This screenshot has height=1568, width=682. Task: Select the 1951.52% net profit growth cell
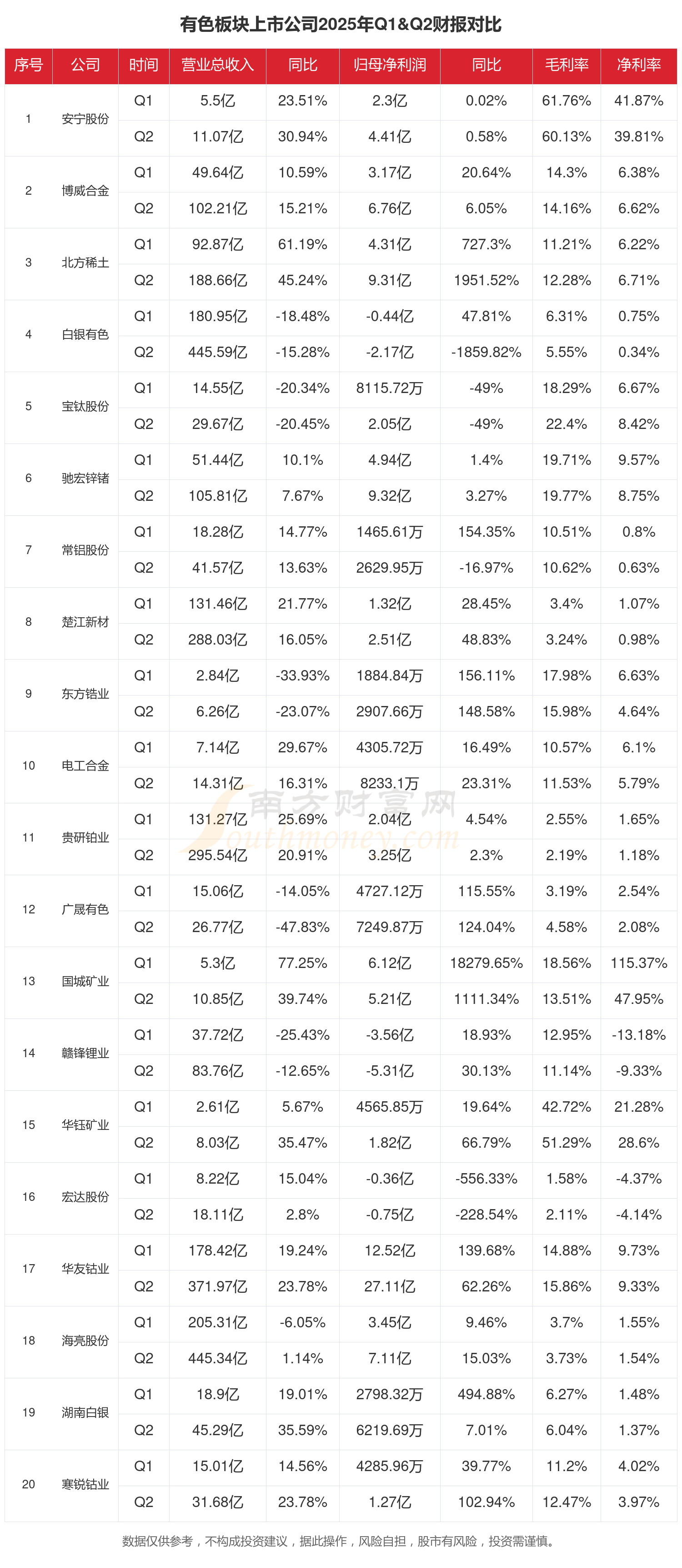pos(486,281)
